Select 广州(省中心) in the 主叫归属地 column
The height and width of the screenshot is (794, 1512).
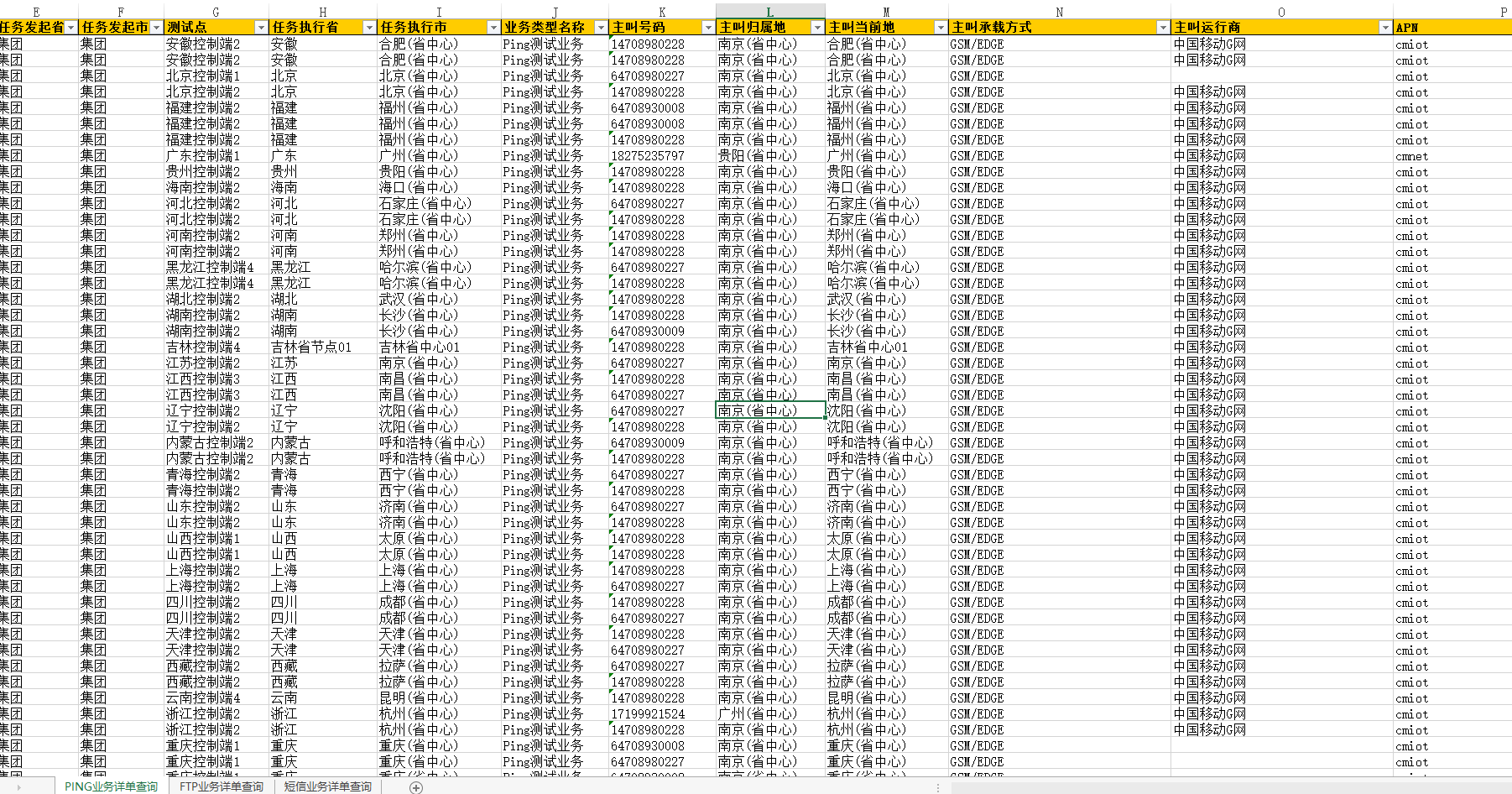770,713
